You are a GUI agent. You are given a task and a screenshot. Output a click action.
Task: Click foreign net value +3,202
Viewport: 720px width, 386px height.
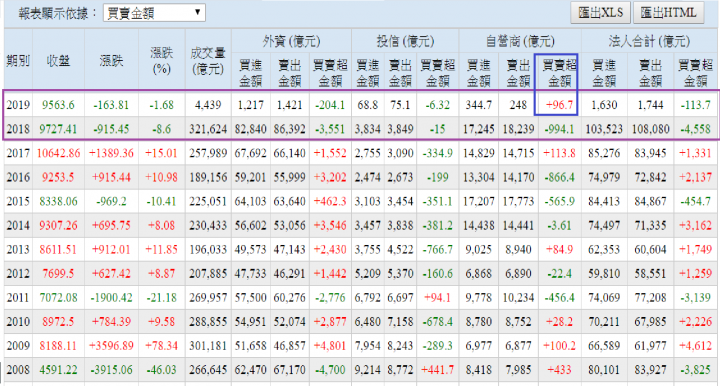point(330,177)
